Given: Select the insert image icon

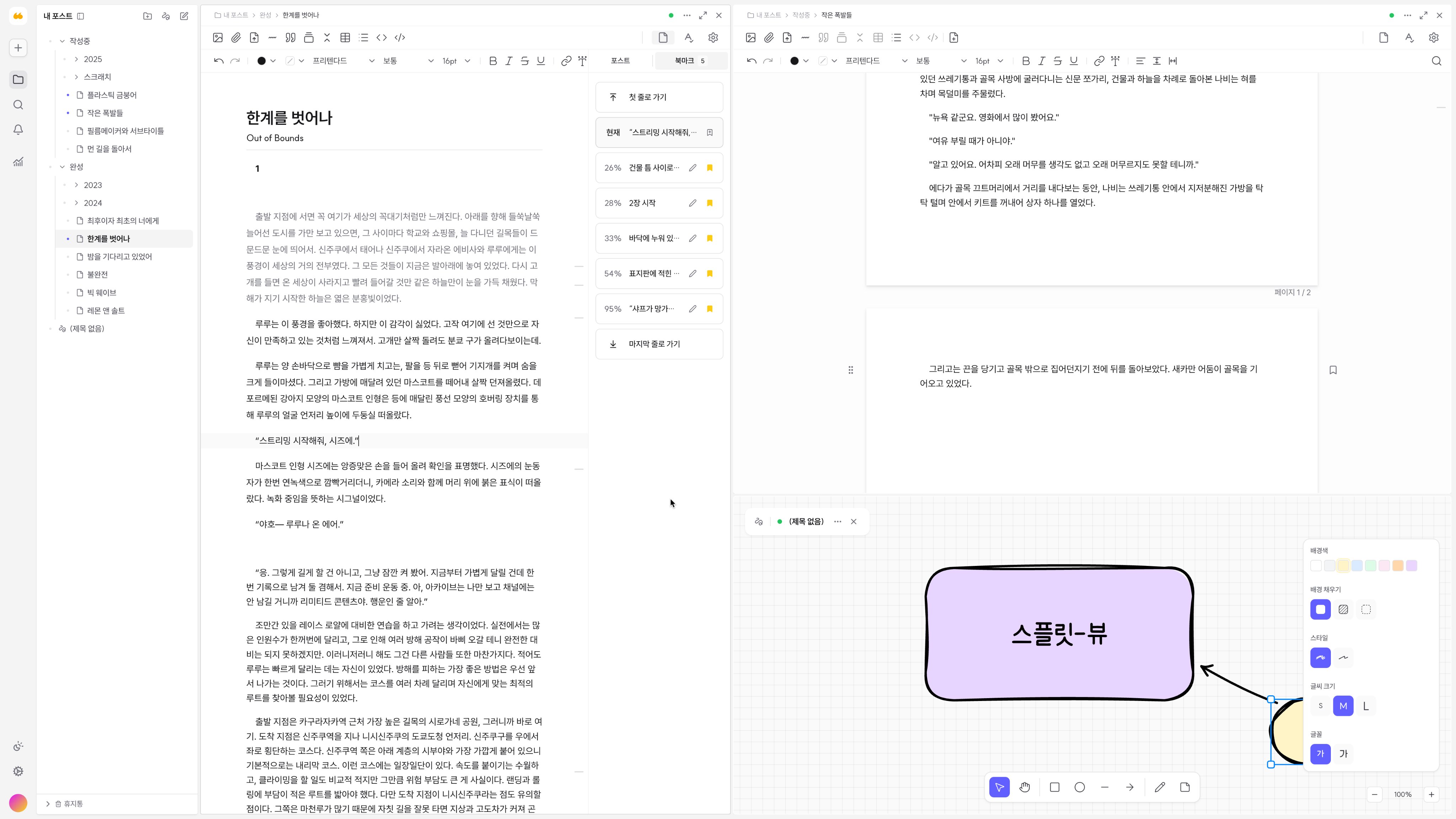Looking at the screenshot, I should 218,37.
